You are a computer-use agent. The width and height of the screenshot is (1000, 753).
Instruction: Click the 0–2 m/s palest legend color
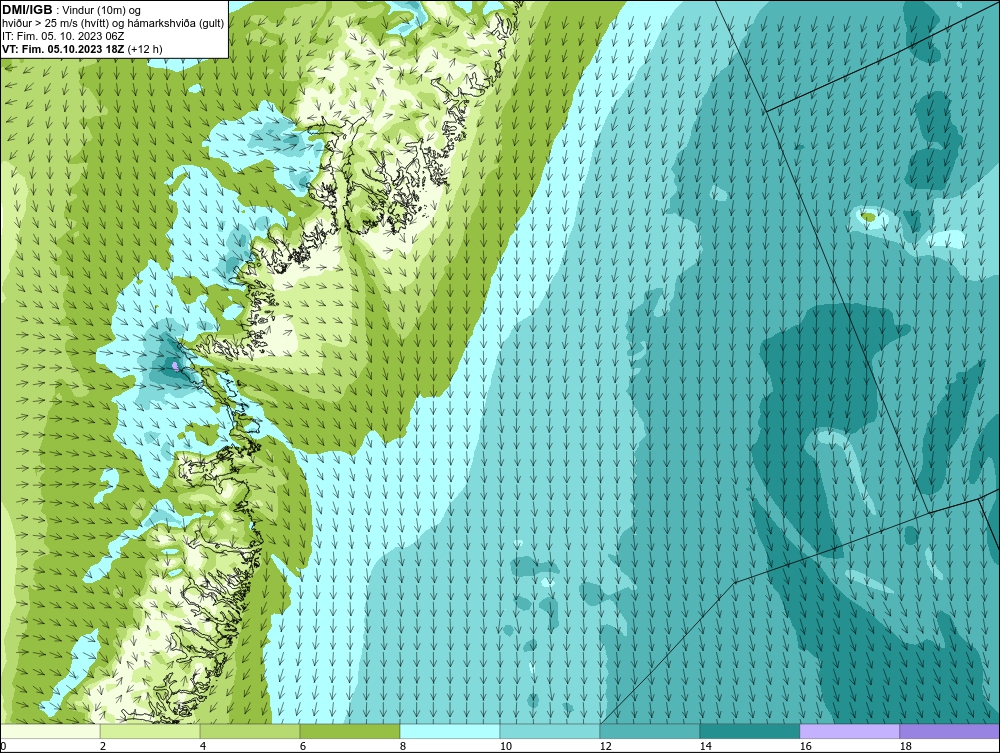[50, 731]
